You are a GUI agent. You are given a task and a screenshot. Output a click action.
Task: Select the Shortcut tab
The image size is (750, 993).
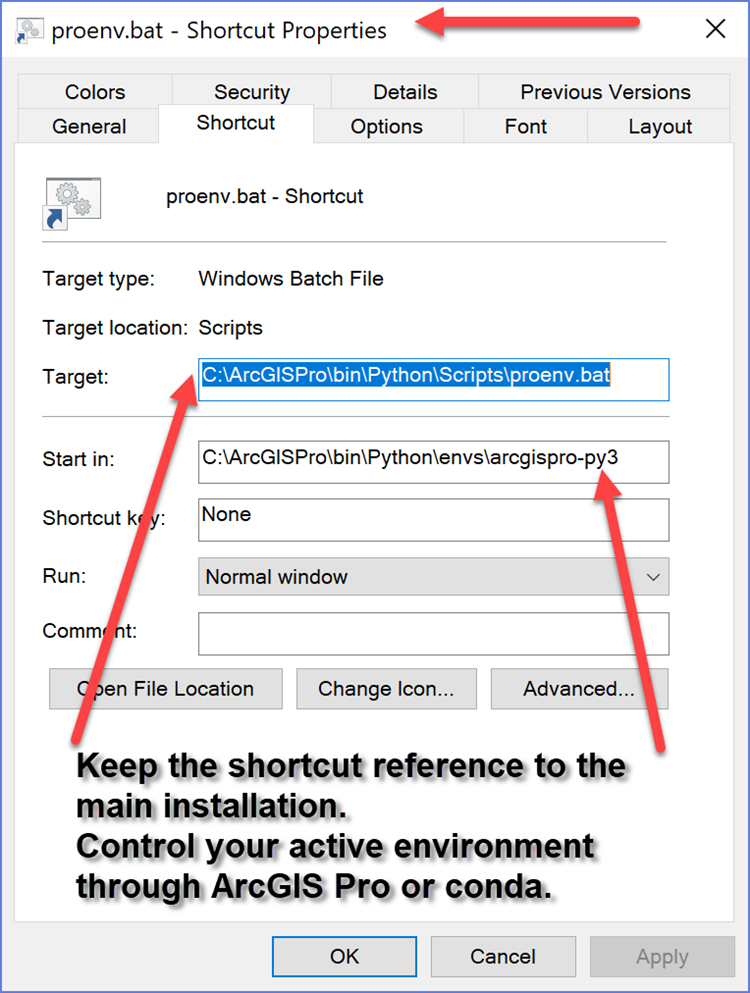(236, 123)
